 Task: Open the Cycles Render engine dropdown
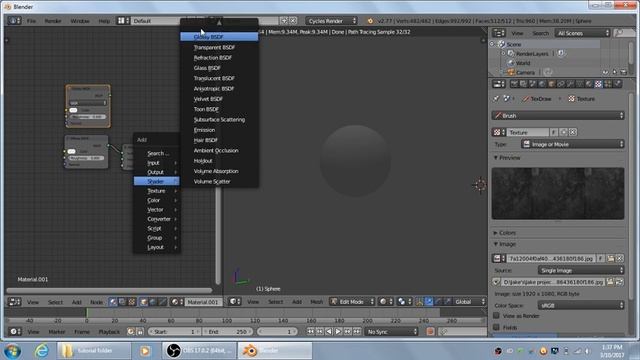point(331,20)
